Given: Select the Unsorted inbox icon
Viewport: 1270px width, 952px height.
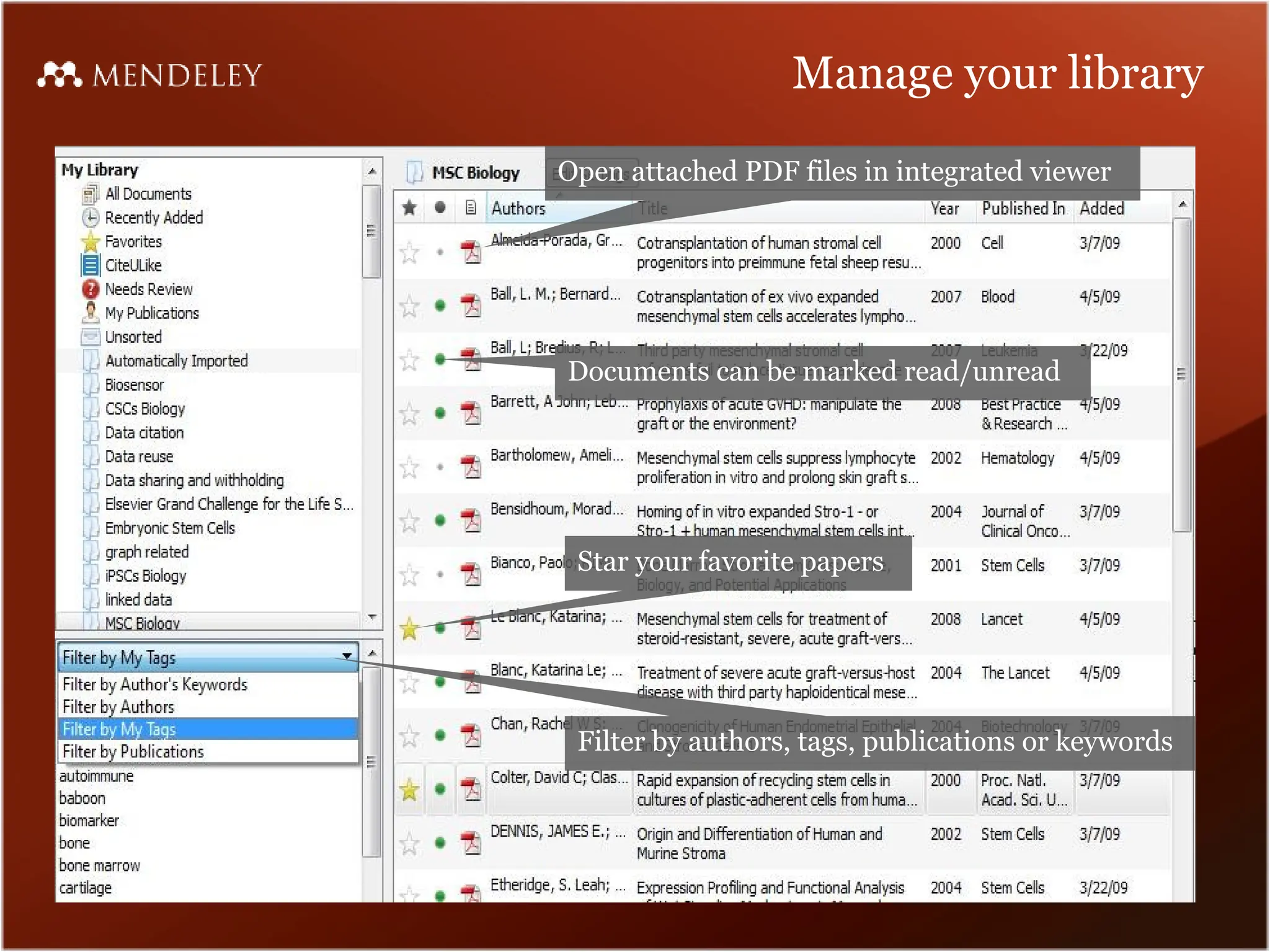Looking at the screenshot, I should pos(91,337).
